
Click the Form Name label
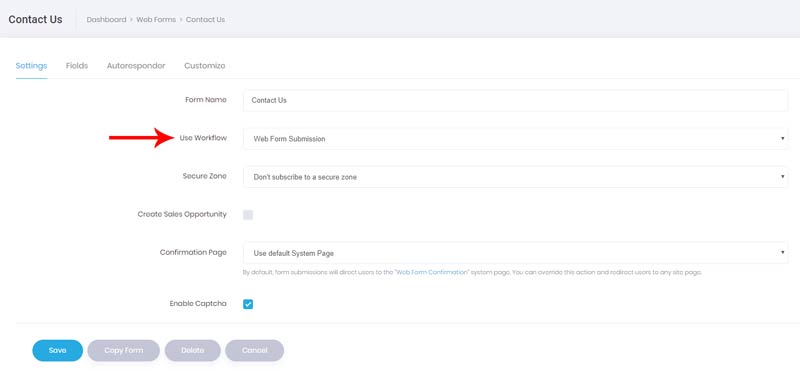tap(206, 100)
